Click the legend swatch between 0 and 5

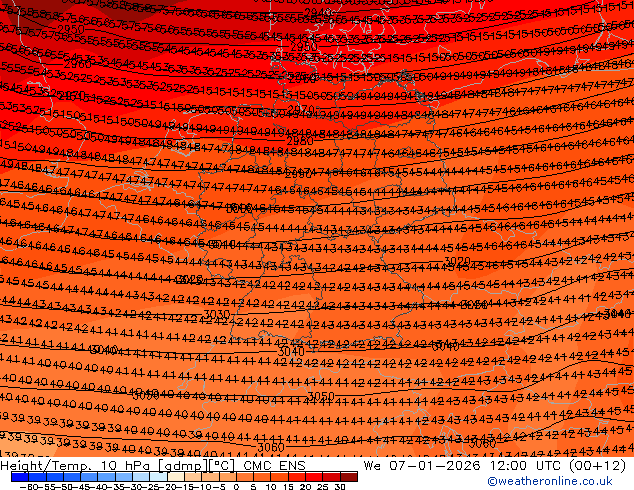click(x=245, y=477)
